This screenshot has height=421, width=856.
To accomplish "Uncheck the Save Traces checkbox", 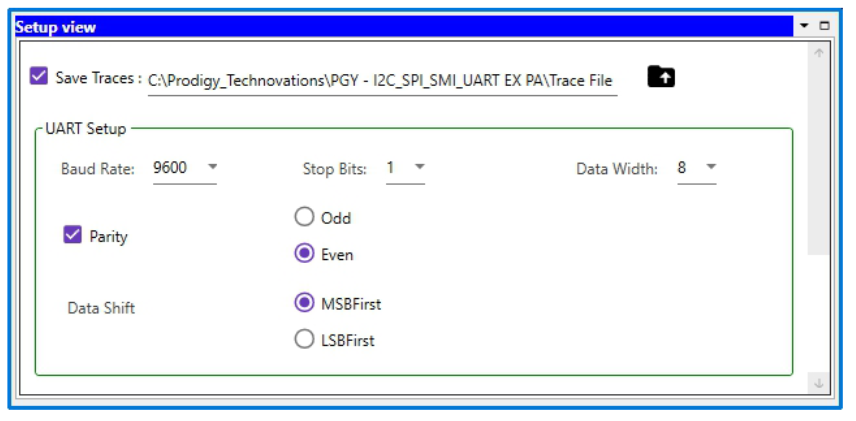I will click(39, 75).
